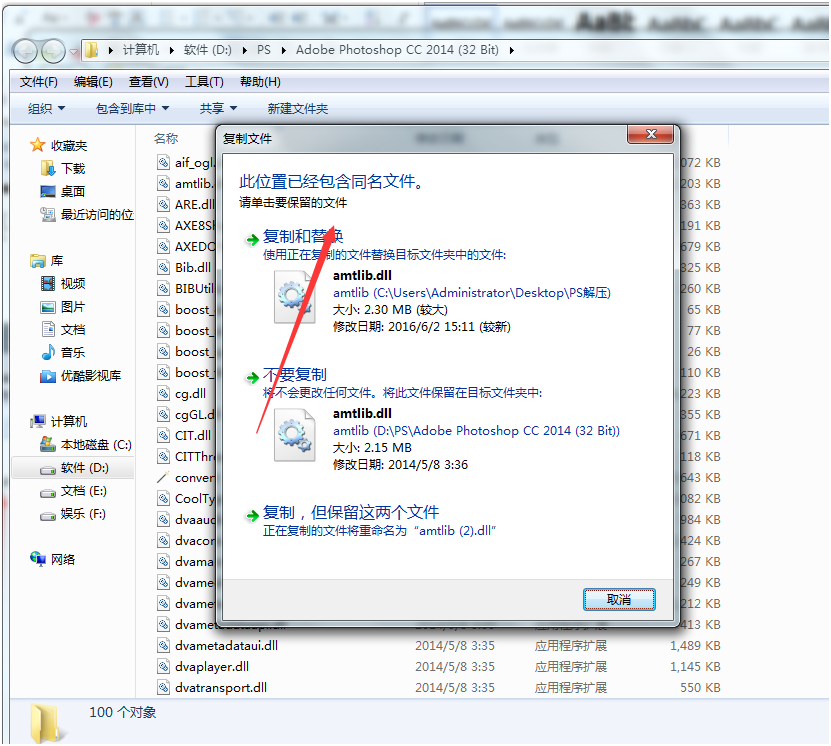Select the ARE.dll file icon
Screen dimensions: 831x746
[x=163, y=205]
